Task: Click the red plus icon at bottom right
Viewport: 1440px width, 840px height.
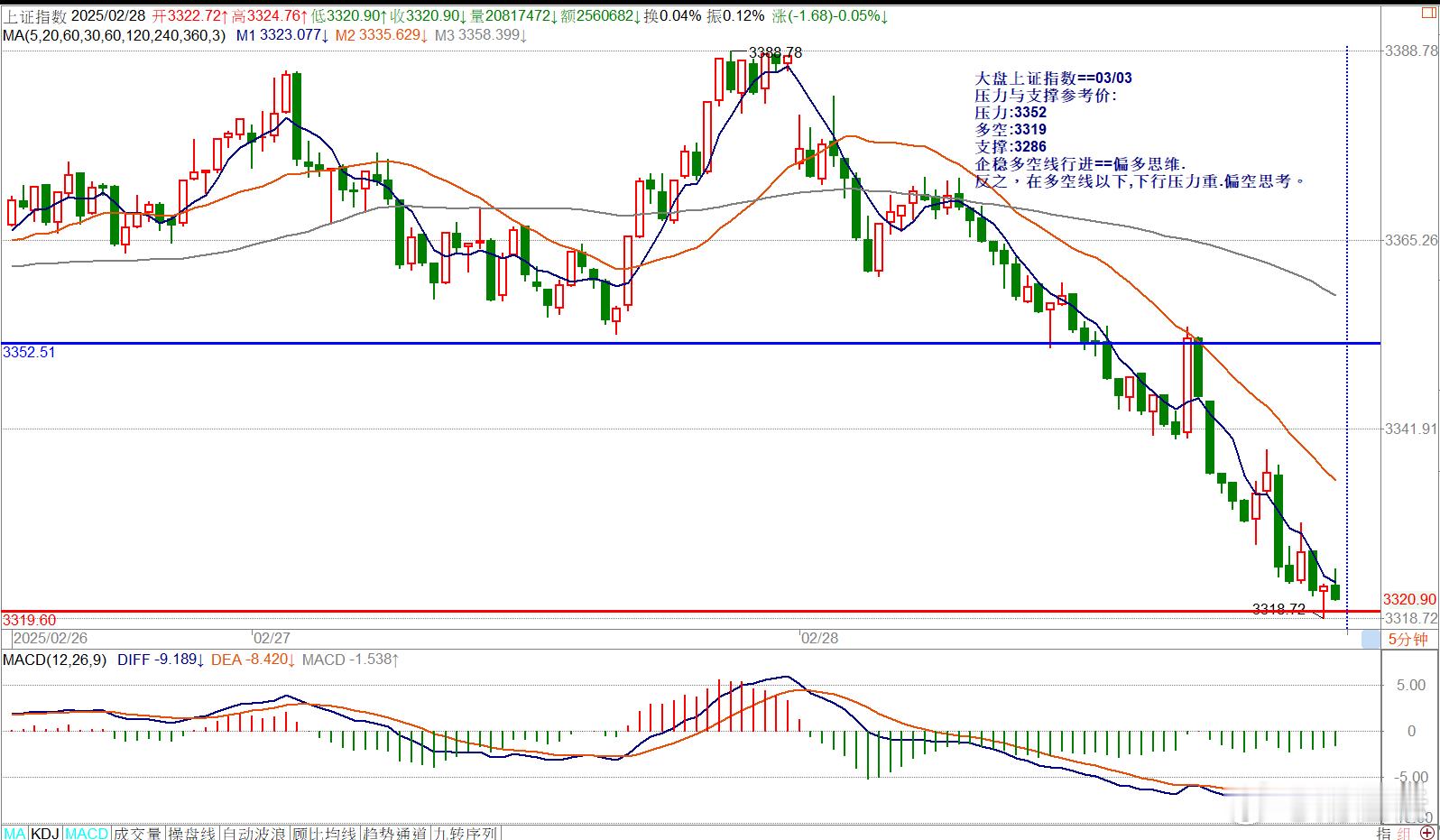Action: tap(1426, 833)
